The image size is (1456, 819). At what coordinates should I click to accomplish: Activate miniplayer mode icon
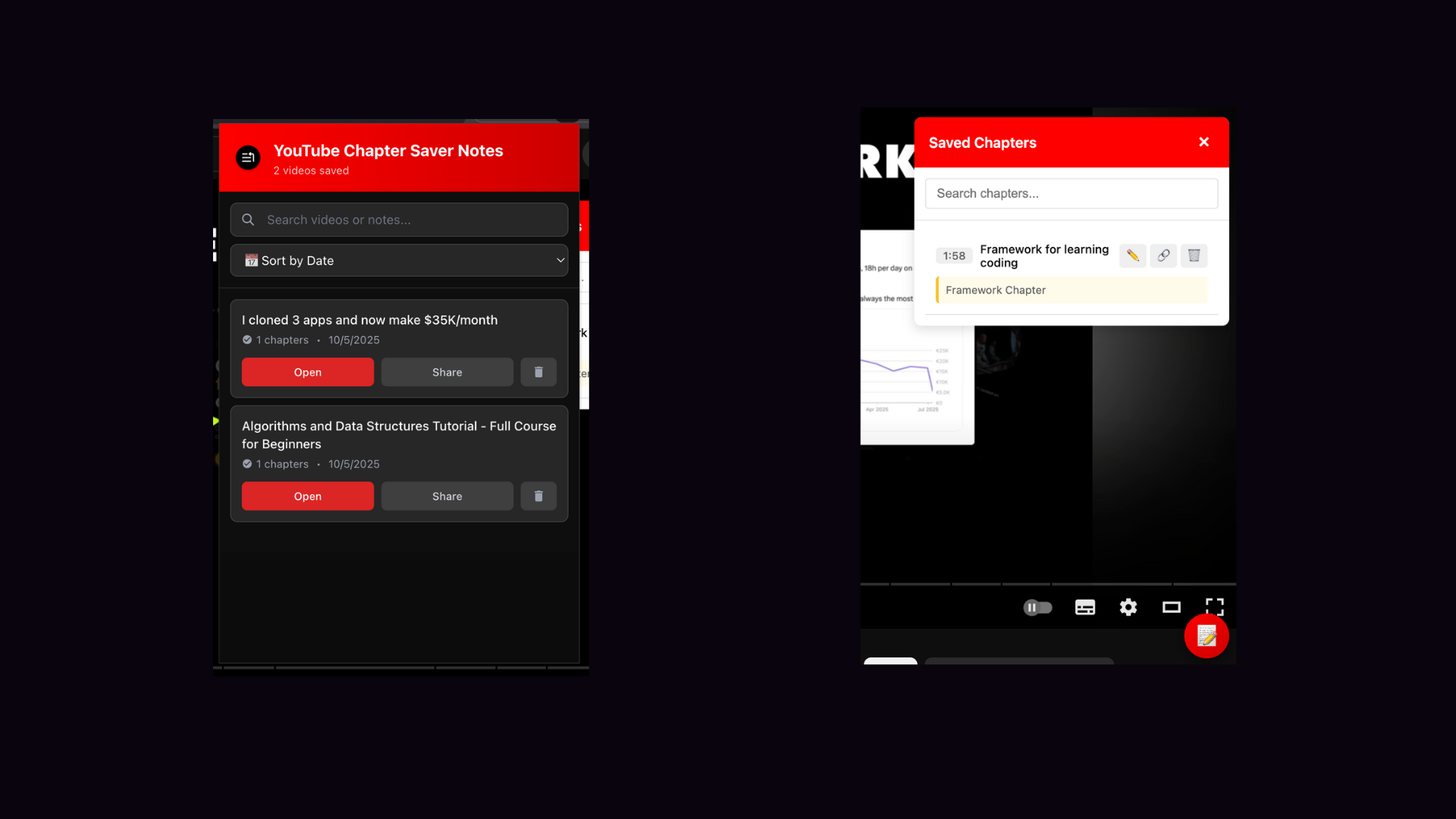(1172, 607)
